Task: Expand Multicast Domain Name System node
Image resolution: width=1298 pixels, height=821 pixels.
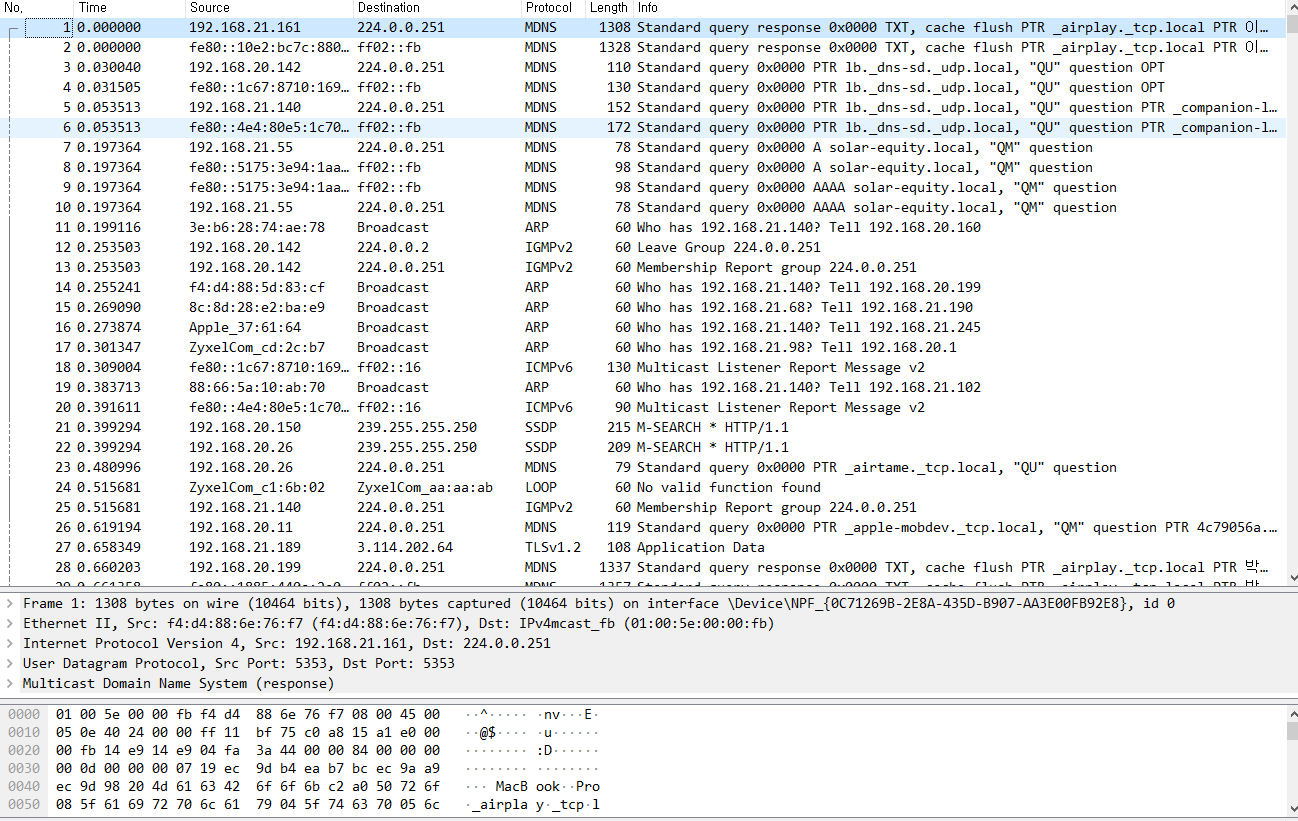Action: click(11, 683)
